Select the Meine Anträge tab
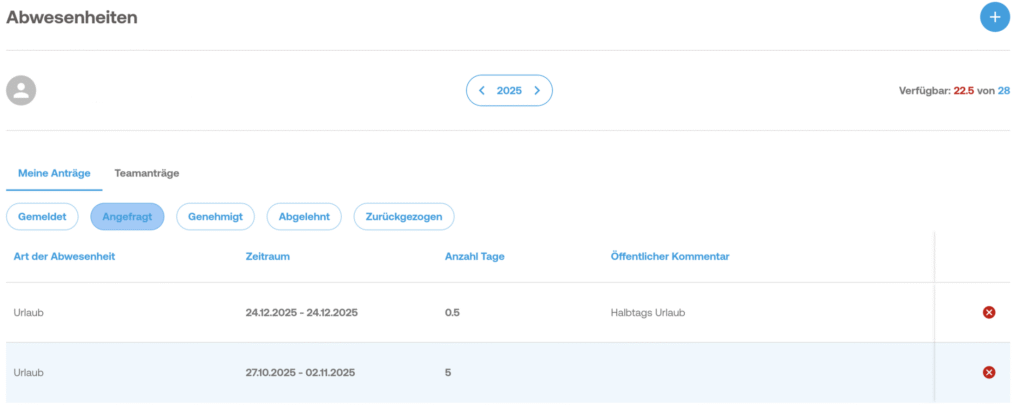The width and height of the screenshot is (1024, 405). (x=54, y=173)
